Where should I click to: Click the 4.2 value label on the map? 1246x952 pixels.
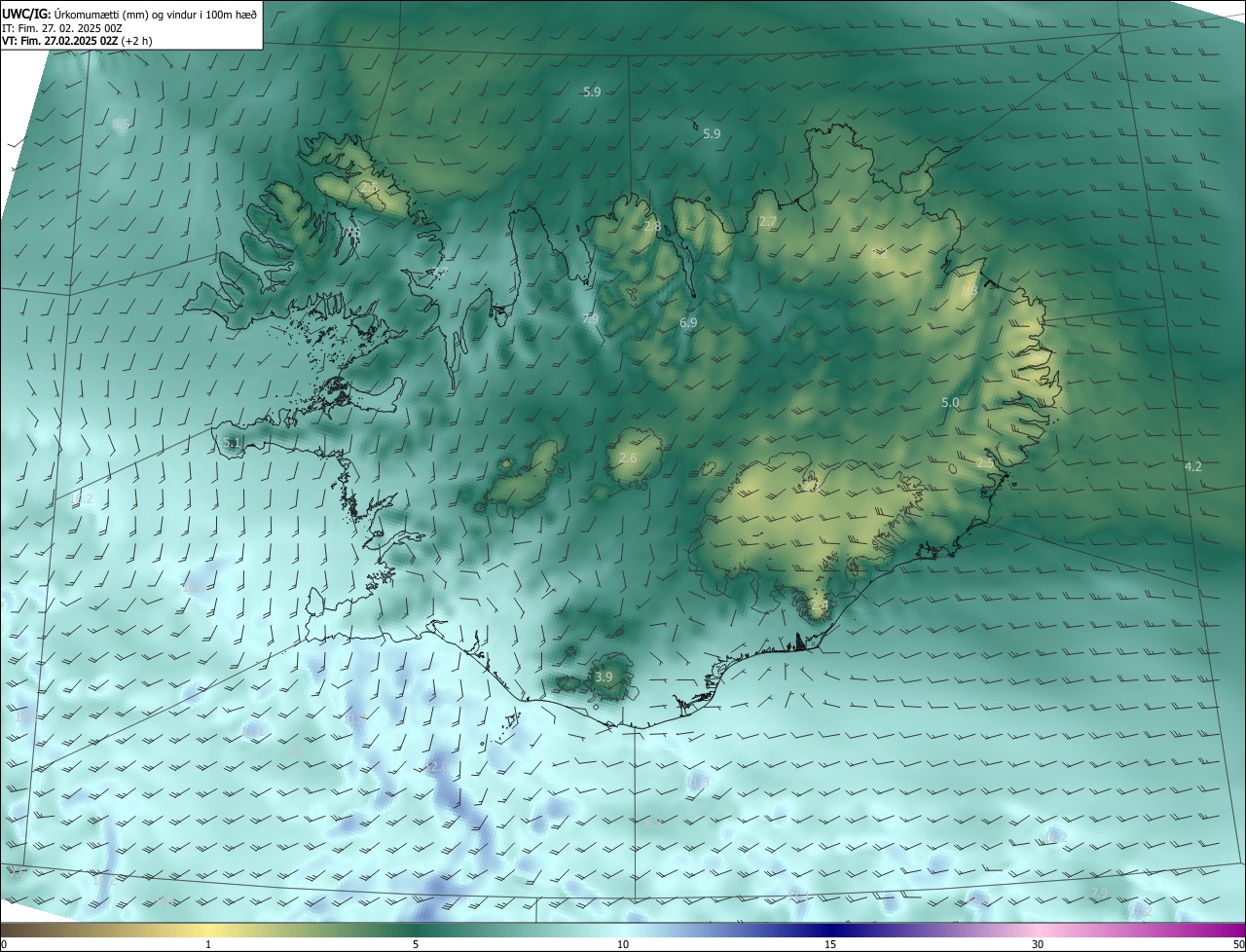coord(1192,466)
